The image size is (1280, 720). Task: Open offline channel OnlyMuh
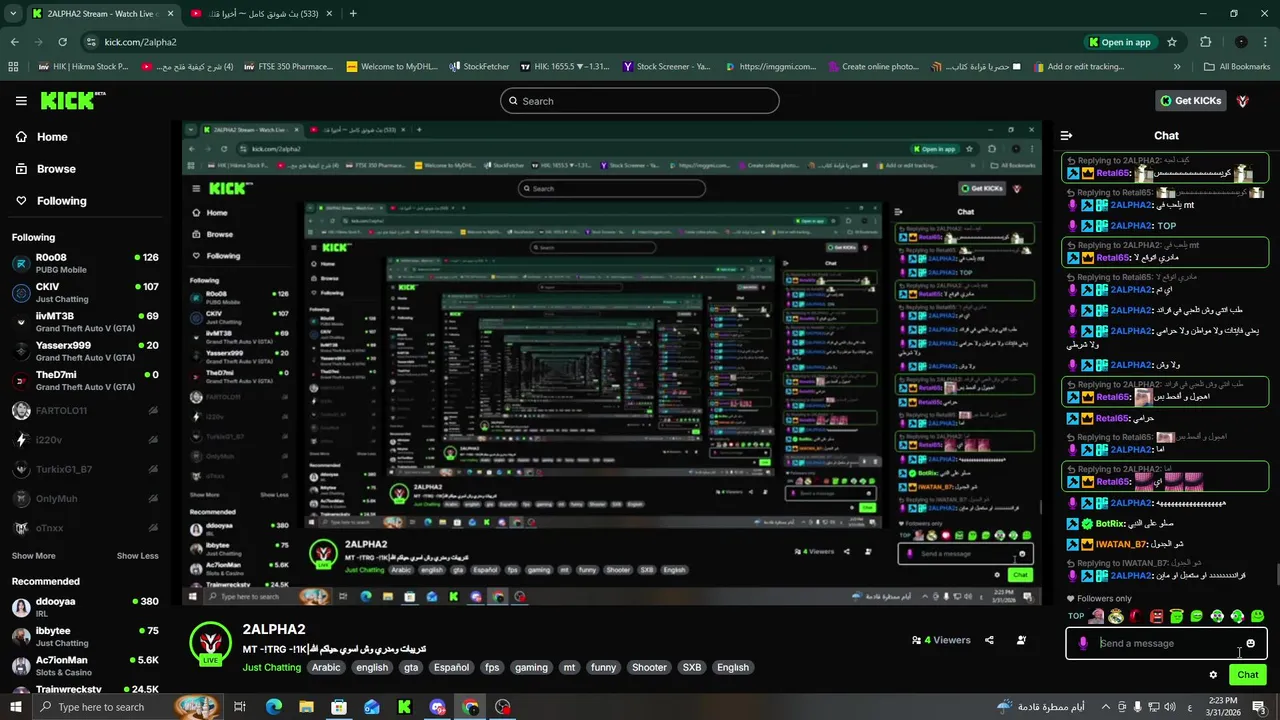pyautogui.click(x=85, y=498)
